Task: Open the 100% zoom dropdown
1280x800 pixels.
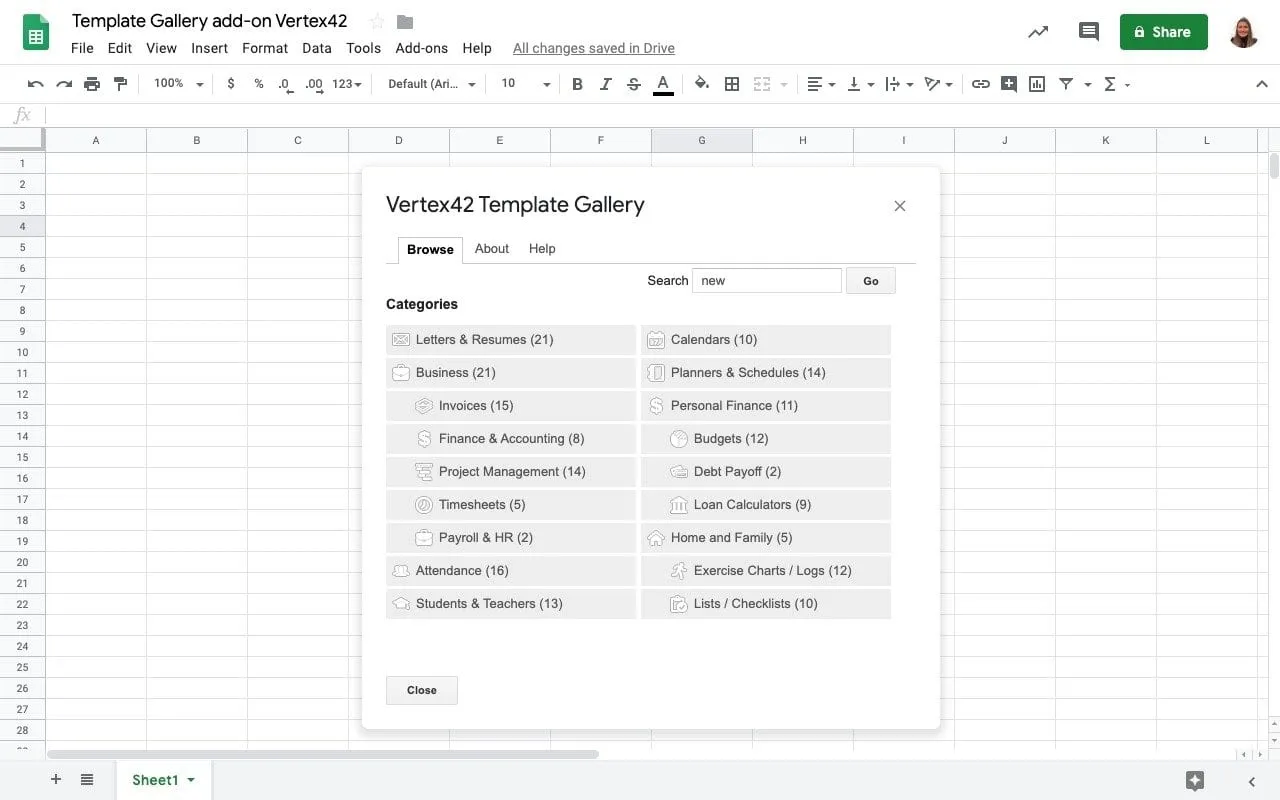Action: click(178, 84)
